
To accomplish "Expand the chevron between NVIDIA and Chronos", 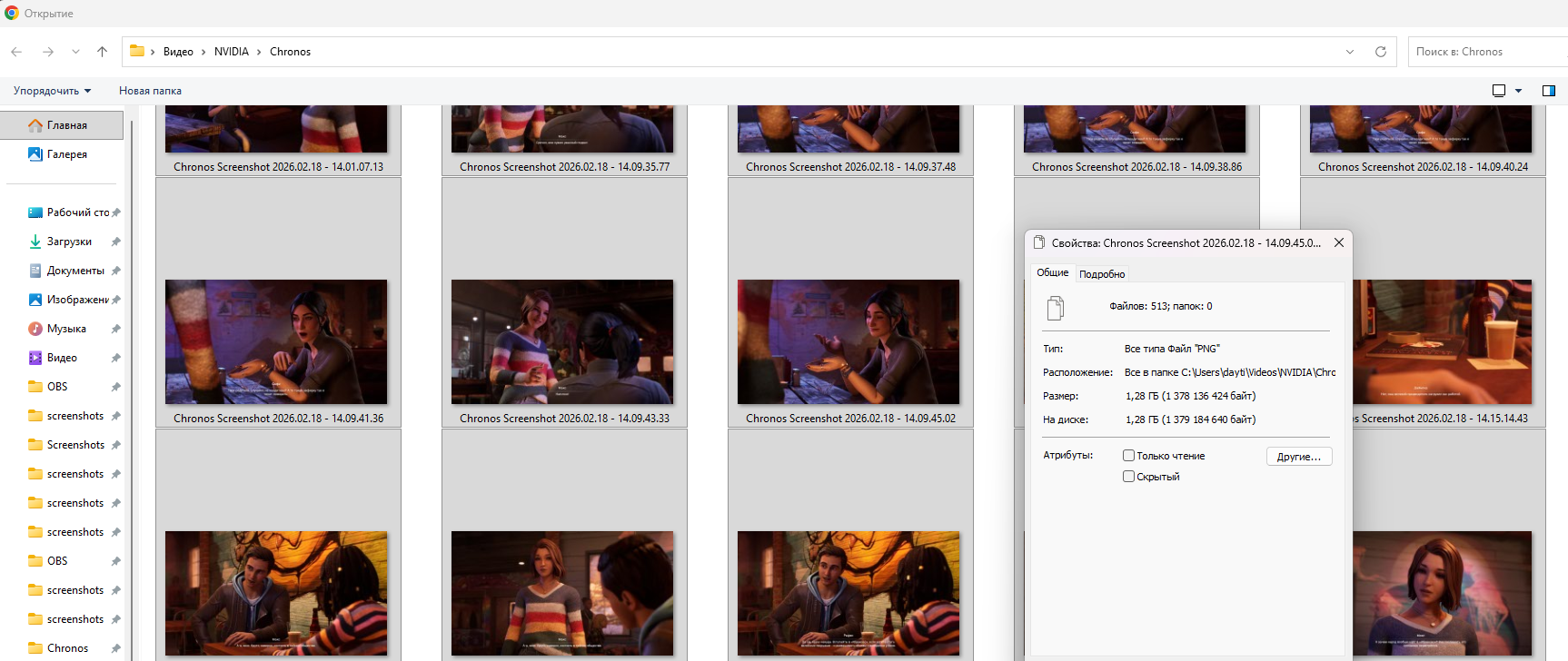I will pyautogui.click(x=259, y=52).
